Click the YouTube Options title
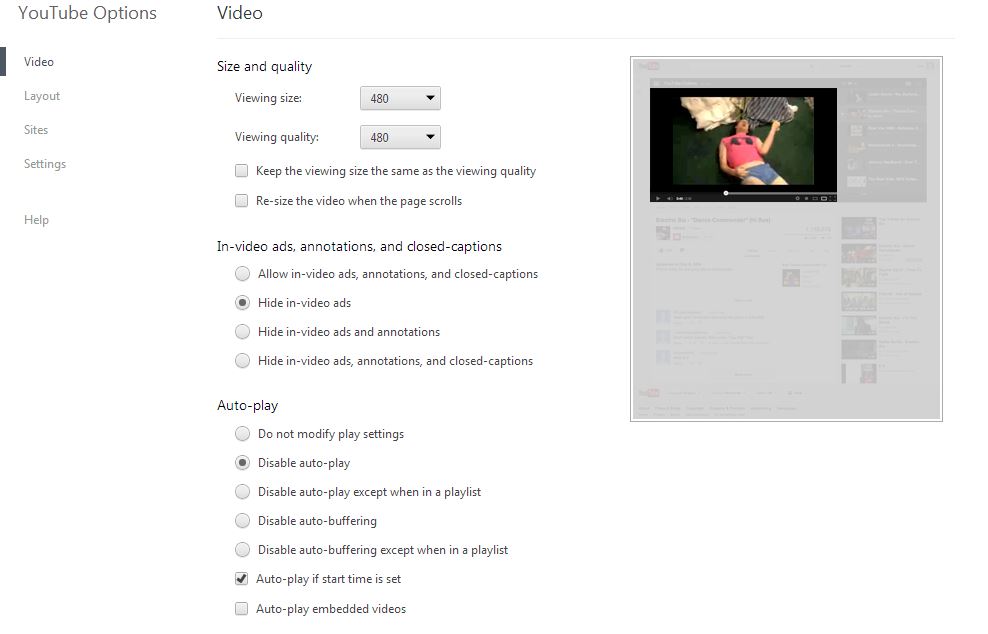The width and height of the screenshot is (988, 634). (x=87, y=13)
